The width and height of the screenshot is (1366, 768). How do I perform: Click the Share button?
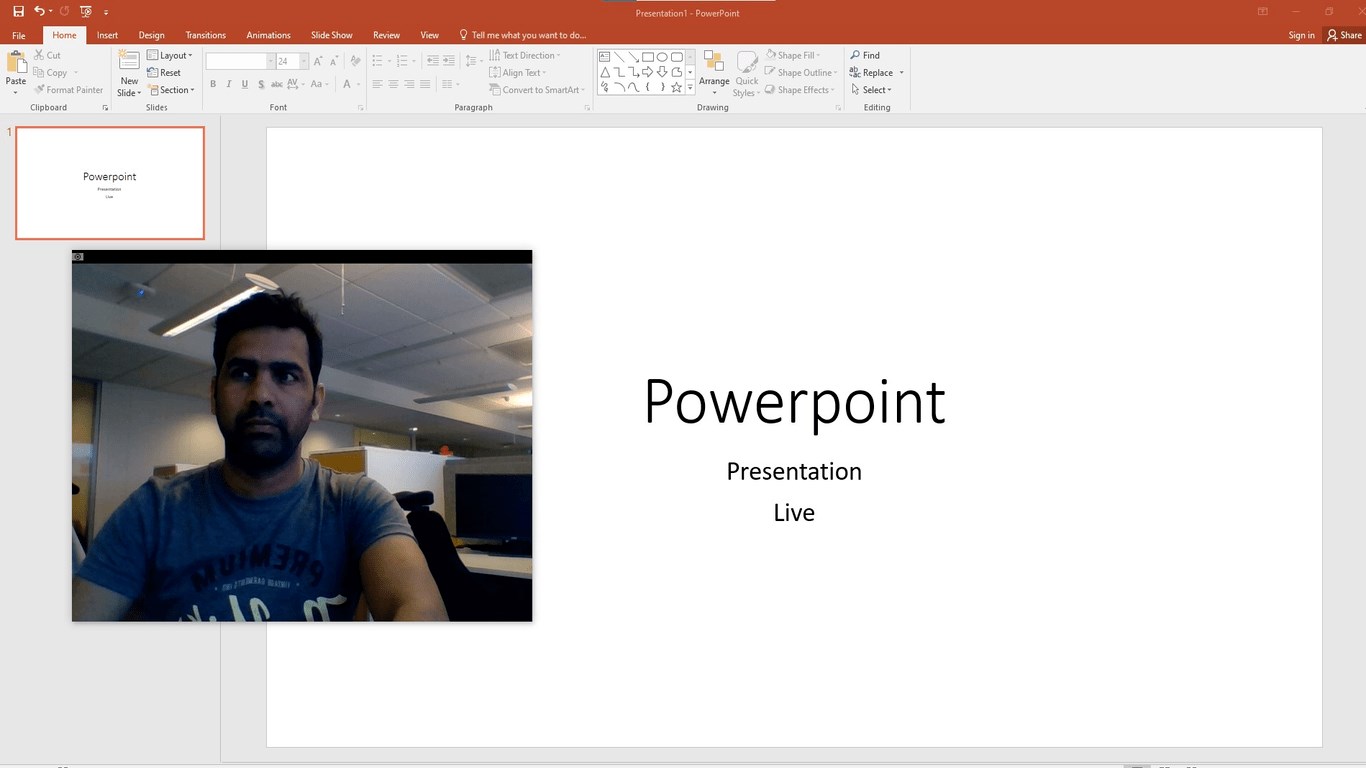[1344, 35]
